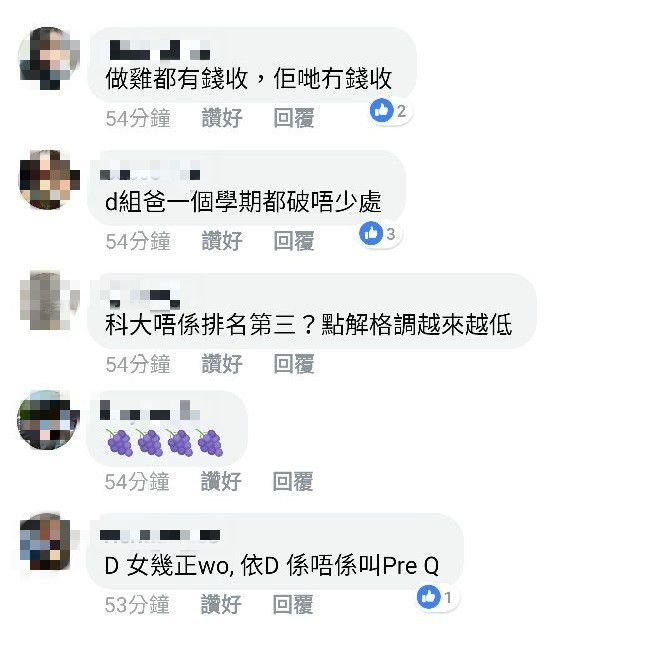Like the 科大唔係排名第三 comment

(222, 364)
